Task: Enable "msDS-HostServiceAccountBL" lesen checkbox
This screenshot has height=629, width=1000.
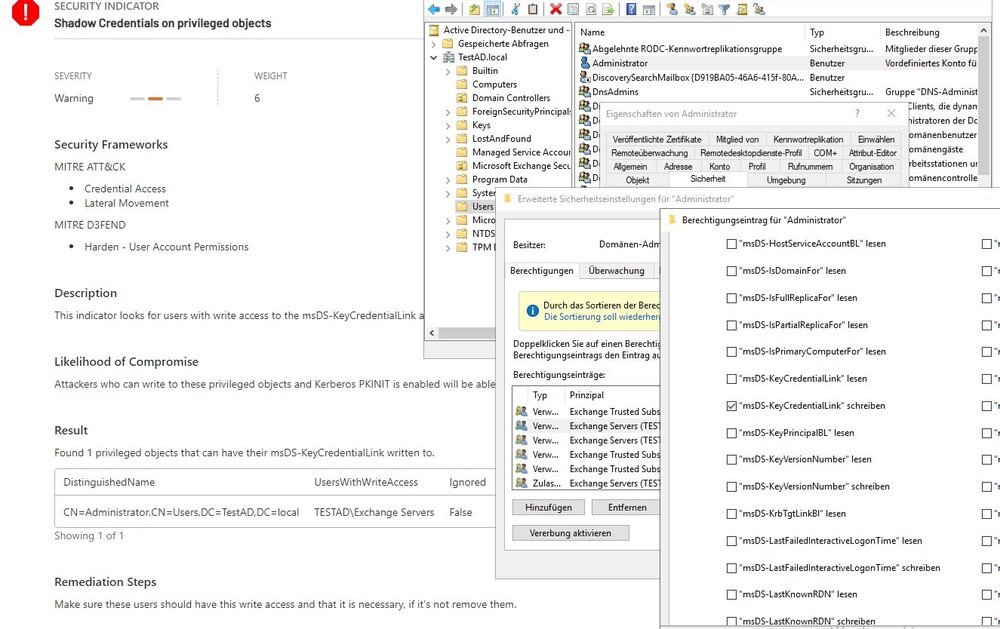Action: click(731, 244)
